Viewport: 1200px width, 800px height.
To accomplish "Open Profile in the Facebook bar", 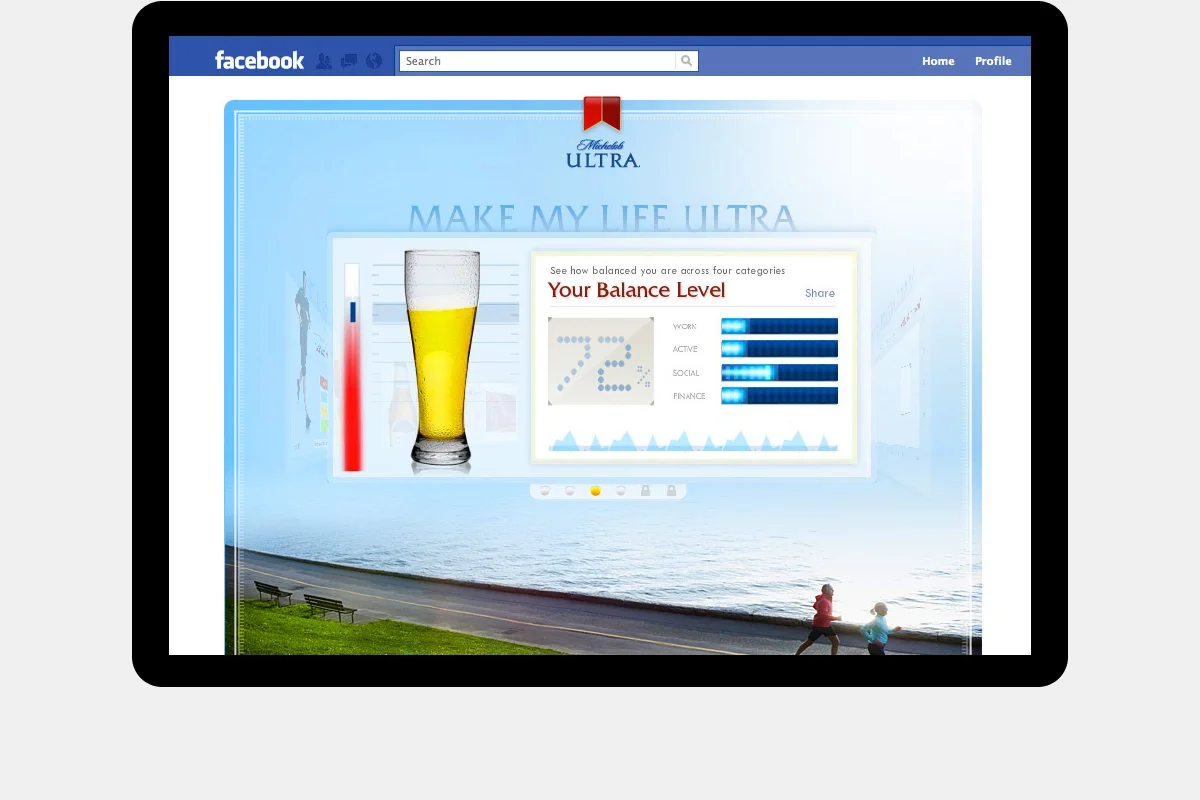I will (993, 61).
